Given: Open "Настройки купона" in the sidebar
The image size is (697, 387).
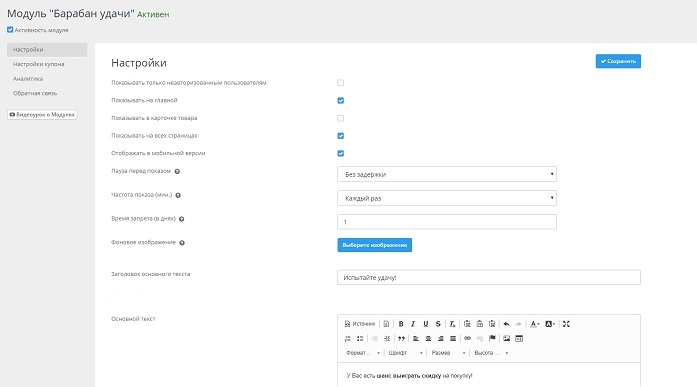Looking at the screenshot, I should pos(39,64).
